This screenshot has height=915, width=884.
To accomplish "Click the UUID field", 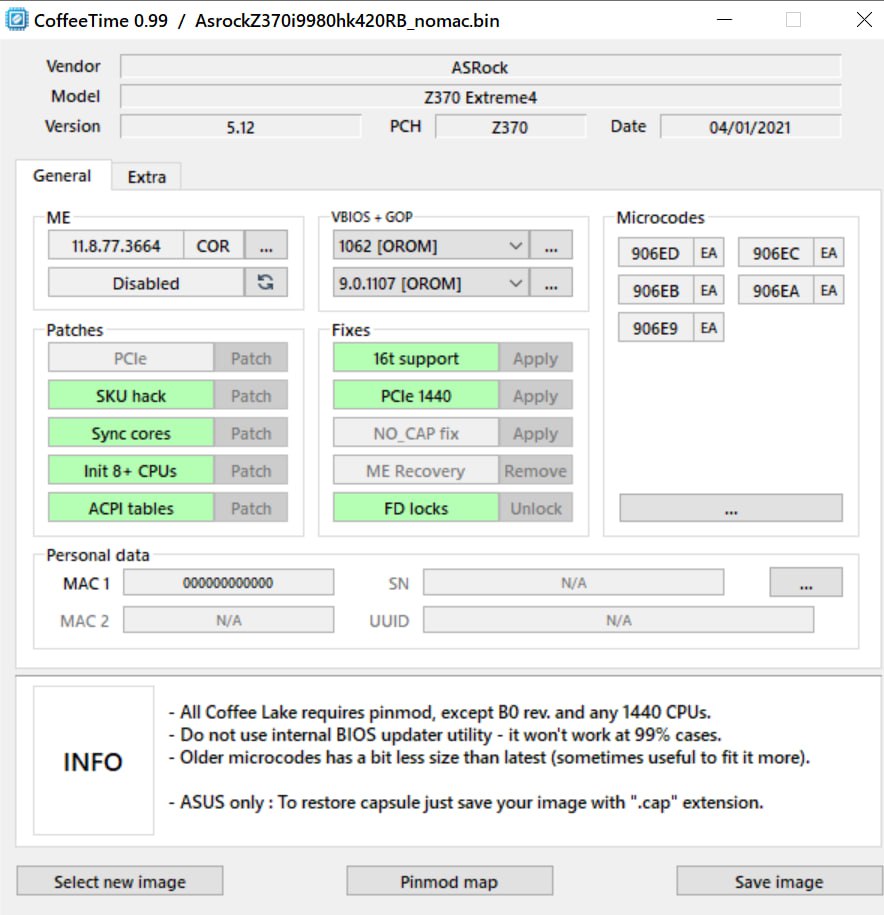I will pos(619,620).
